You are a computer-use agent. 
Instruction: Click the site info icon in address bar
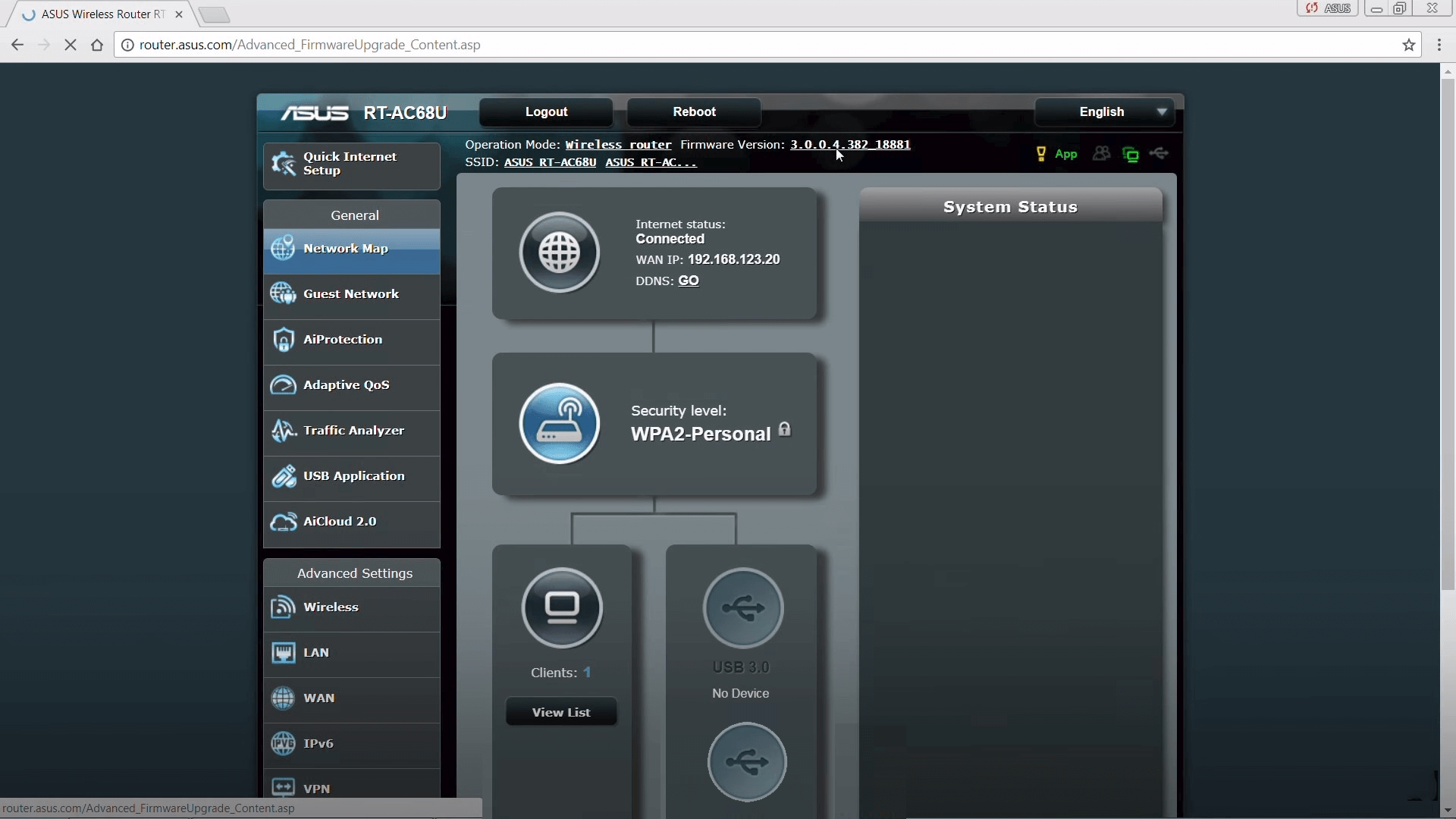tap(127, 45)
